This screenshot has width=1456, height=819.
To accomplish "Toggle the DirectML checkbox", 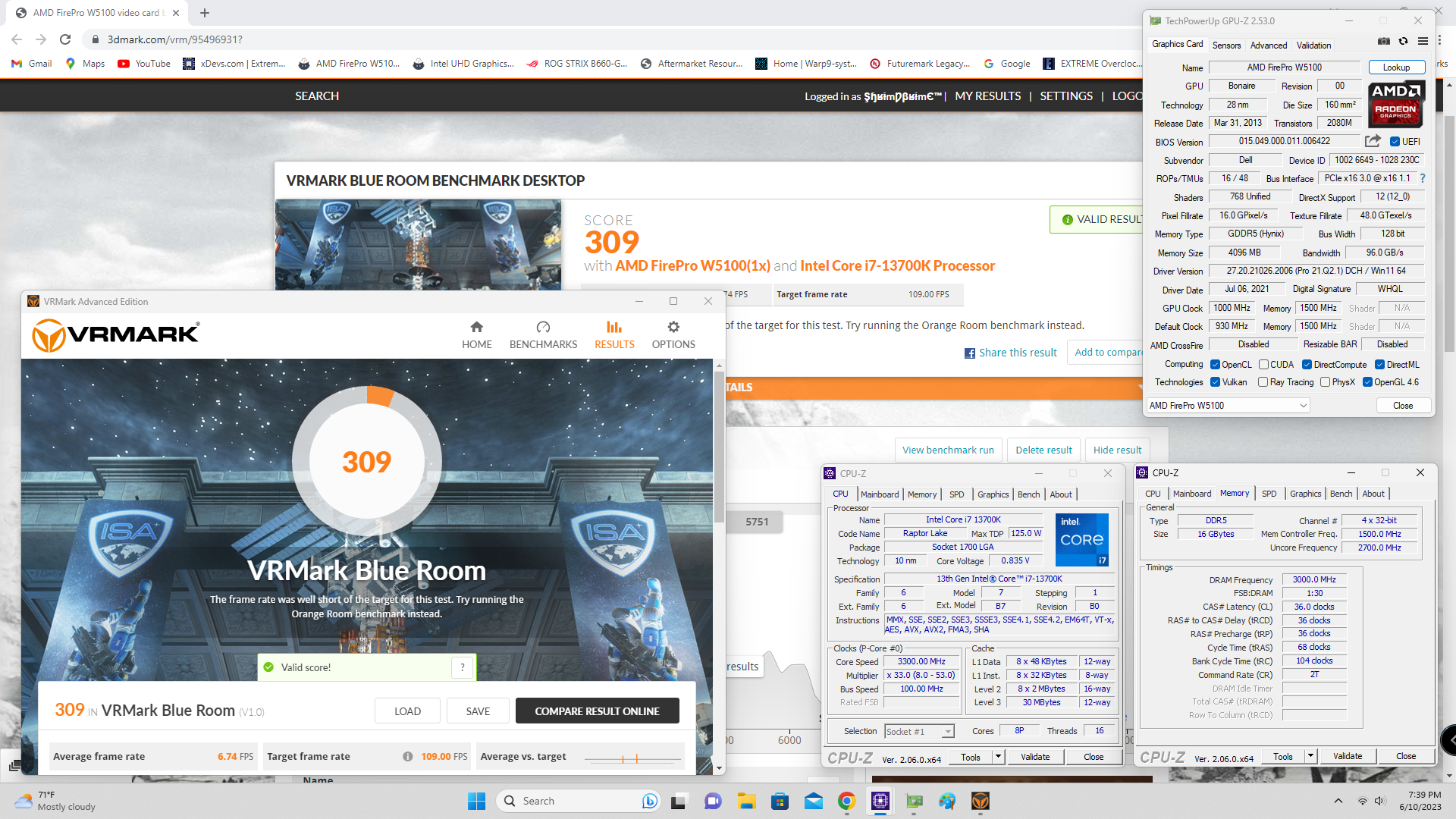I will coord(1379,365).
